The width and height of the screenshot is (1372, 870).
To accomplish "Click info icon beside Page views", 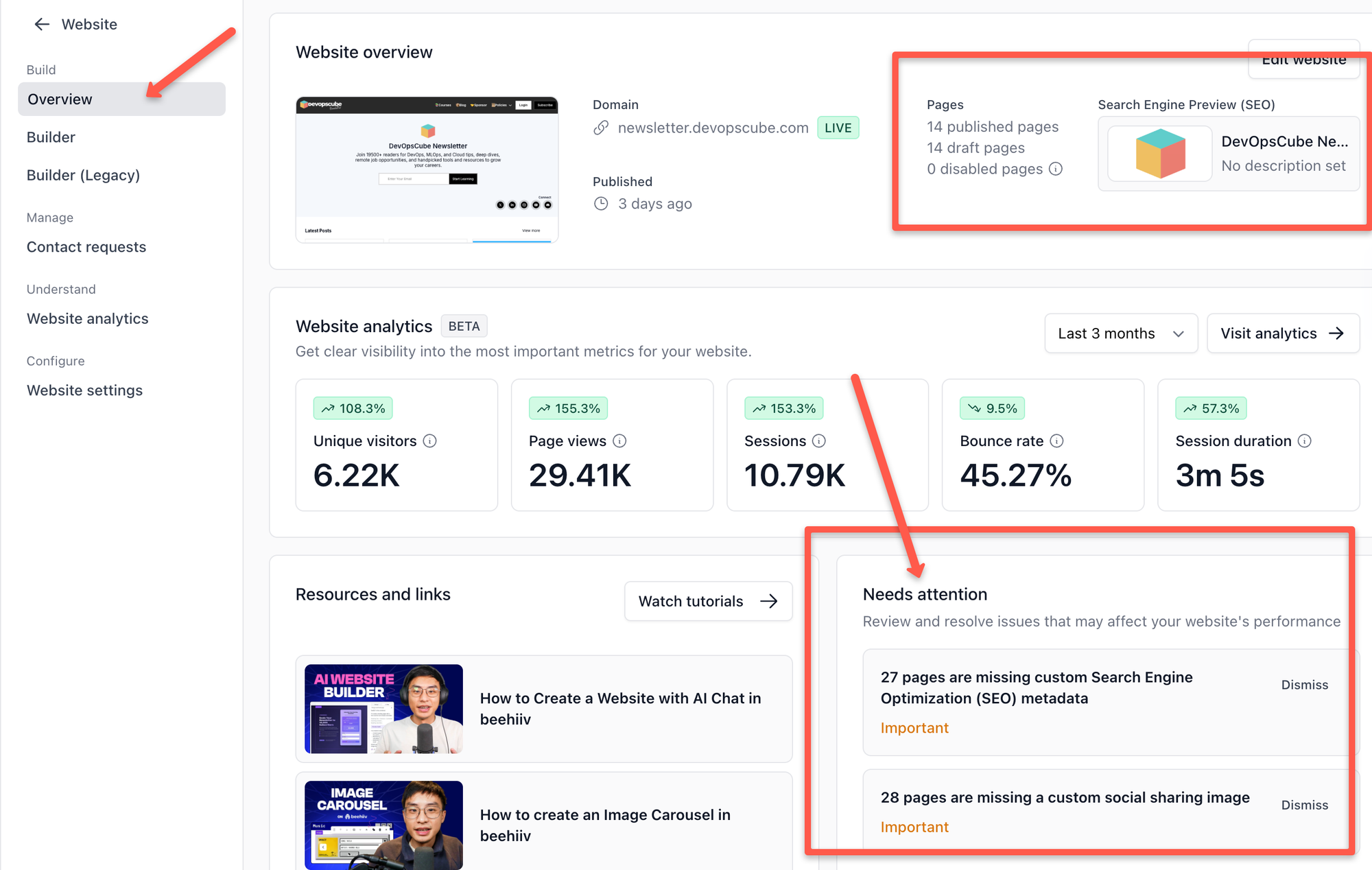I will [x=619, y=441].
